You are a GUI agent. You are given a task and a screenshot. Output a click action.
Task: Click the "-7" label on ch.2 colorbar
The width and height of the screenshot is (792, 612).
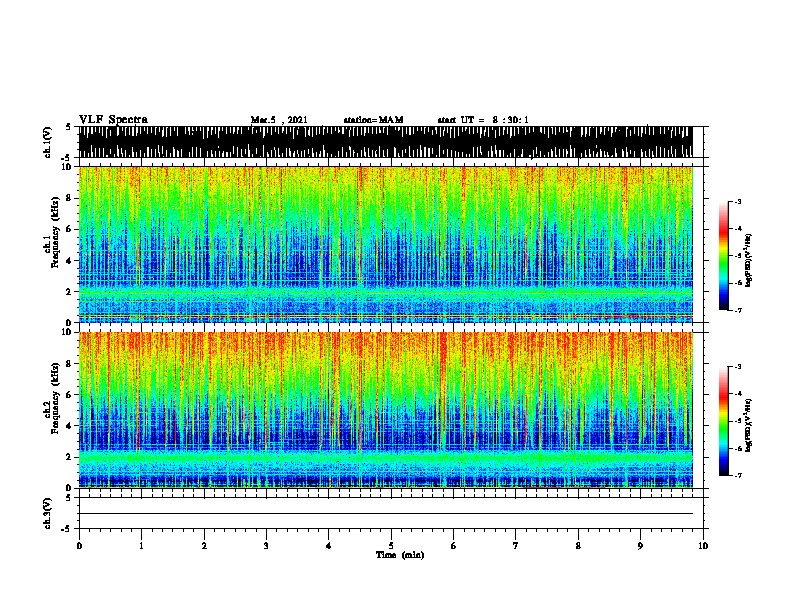[x=738, y=476]
